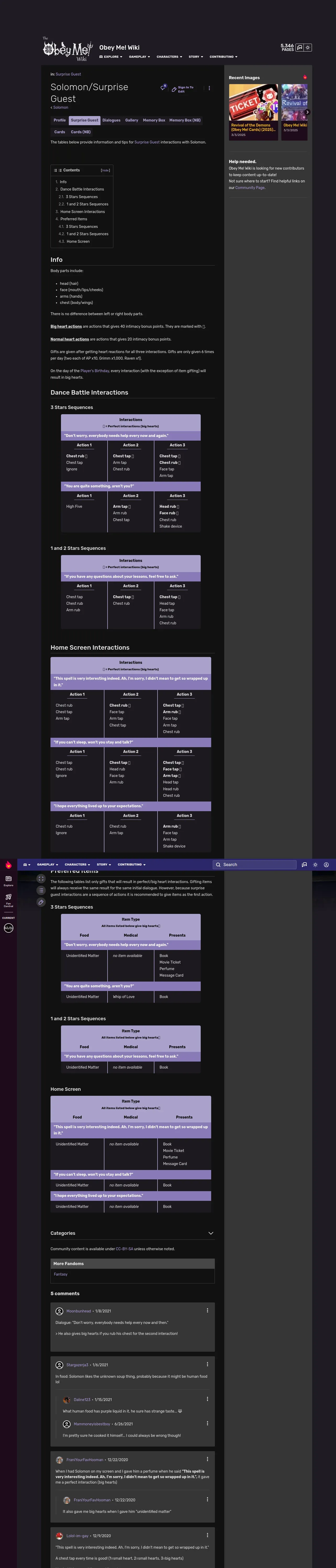Open Stargazerja3's username link
The image size is (336, 1568).
click(77, 1365)
